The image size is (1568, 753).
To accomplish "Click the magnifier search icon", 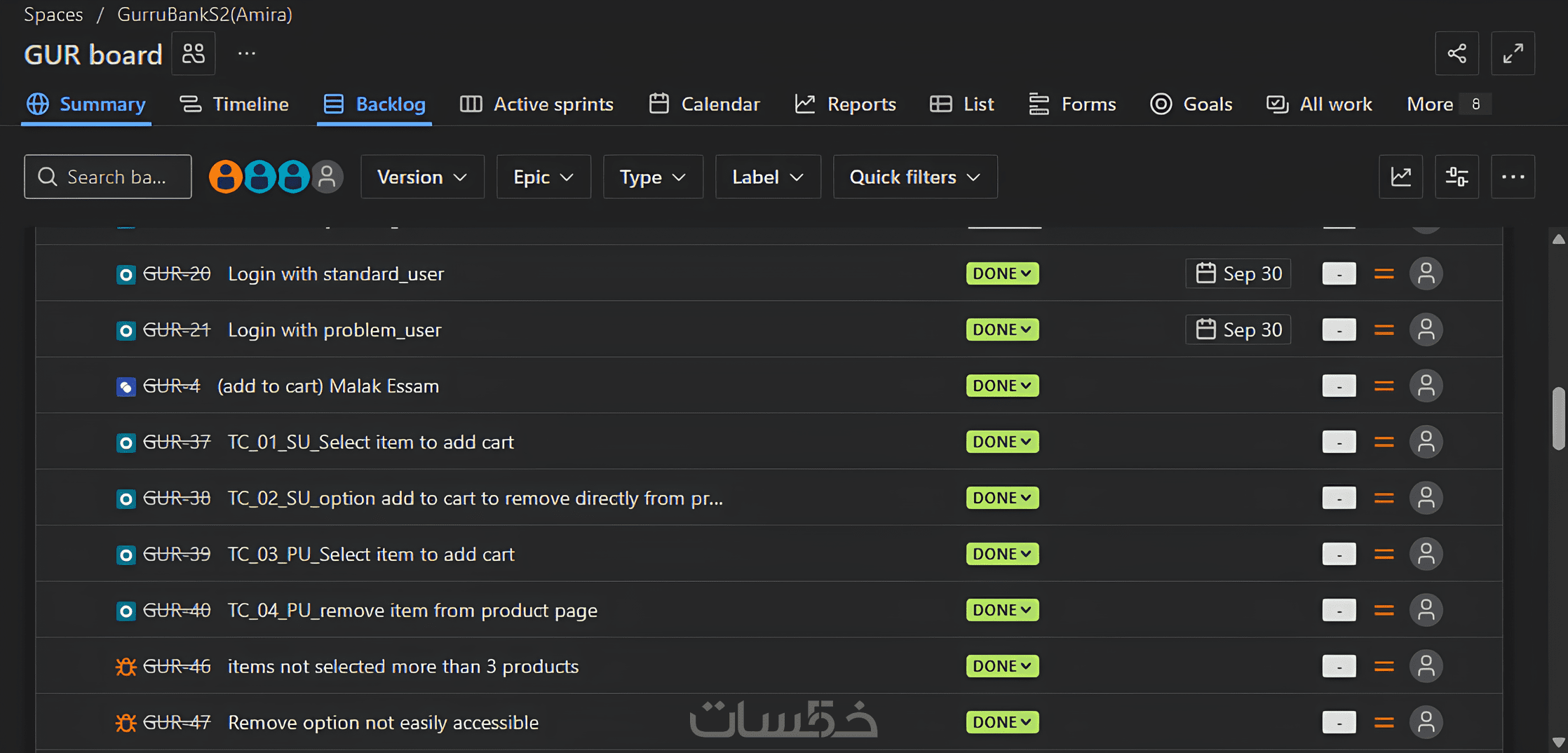I will click(x=47, y=177).
